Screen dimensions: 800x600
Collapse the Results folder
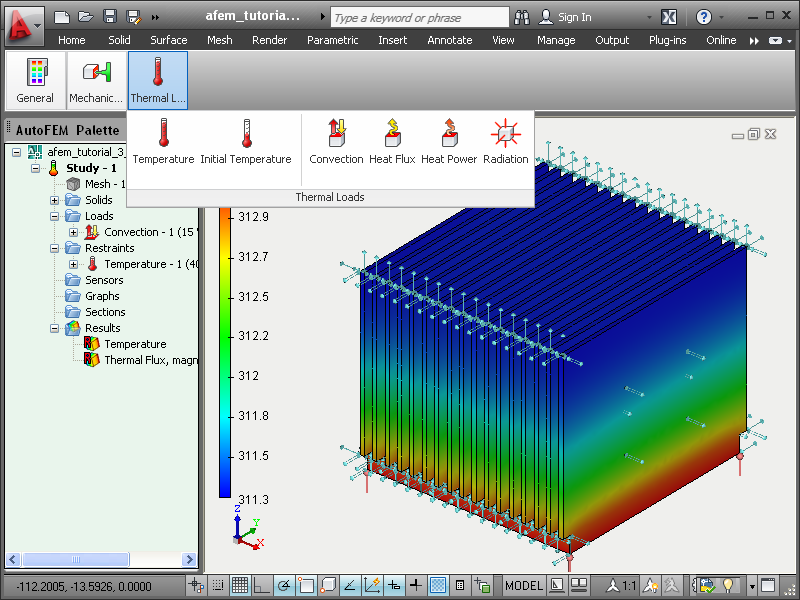pos(55,328)
